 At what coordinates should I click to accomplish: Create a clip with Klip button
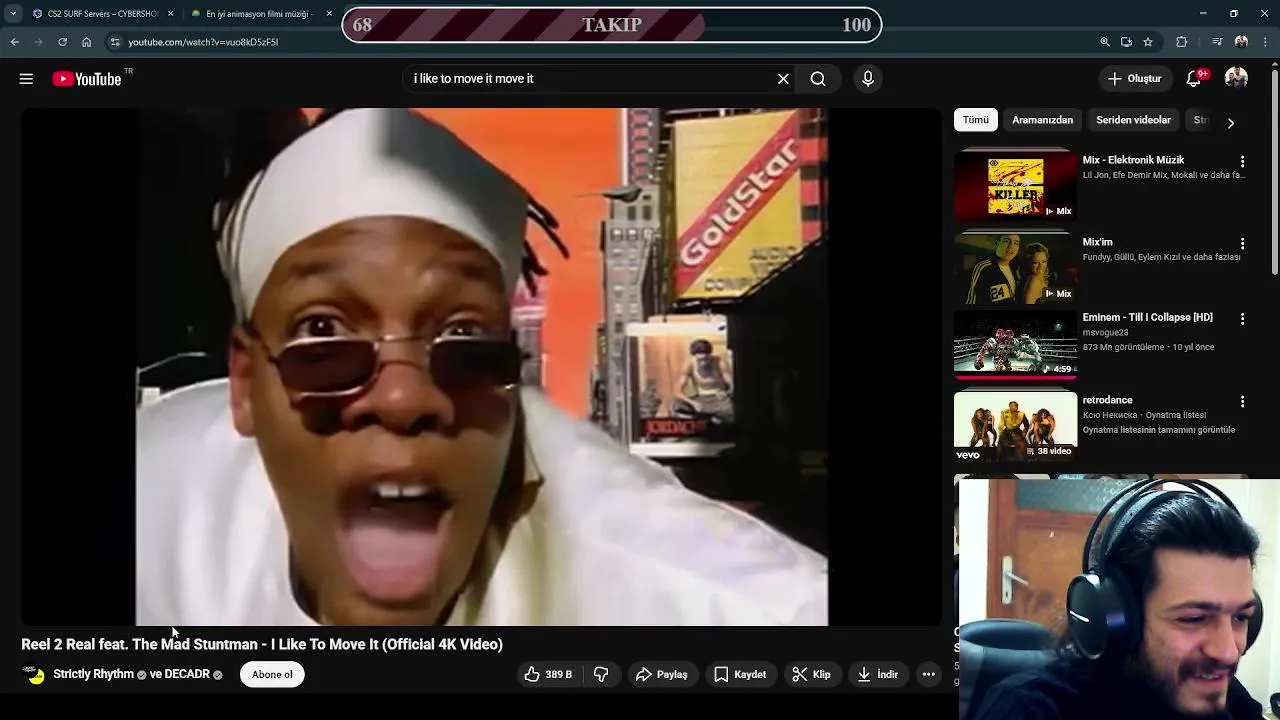(x=811, y=675)
